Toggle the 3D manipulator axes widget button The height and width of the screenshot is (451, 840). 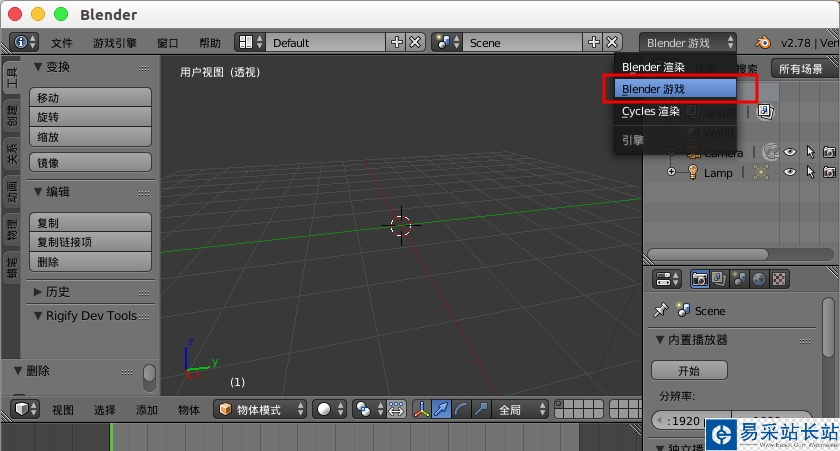[422, 410]
